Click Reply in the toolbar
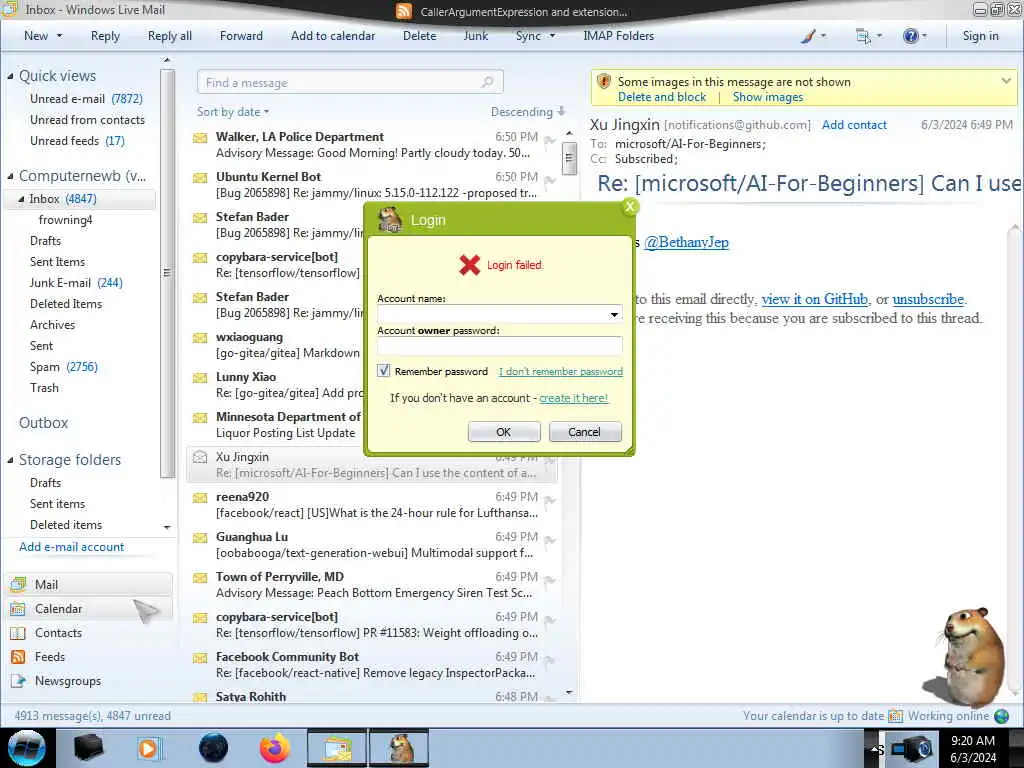1024x768 pixels. tap(105, 36)
